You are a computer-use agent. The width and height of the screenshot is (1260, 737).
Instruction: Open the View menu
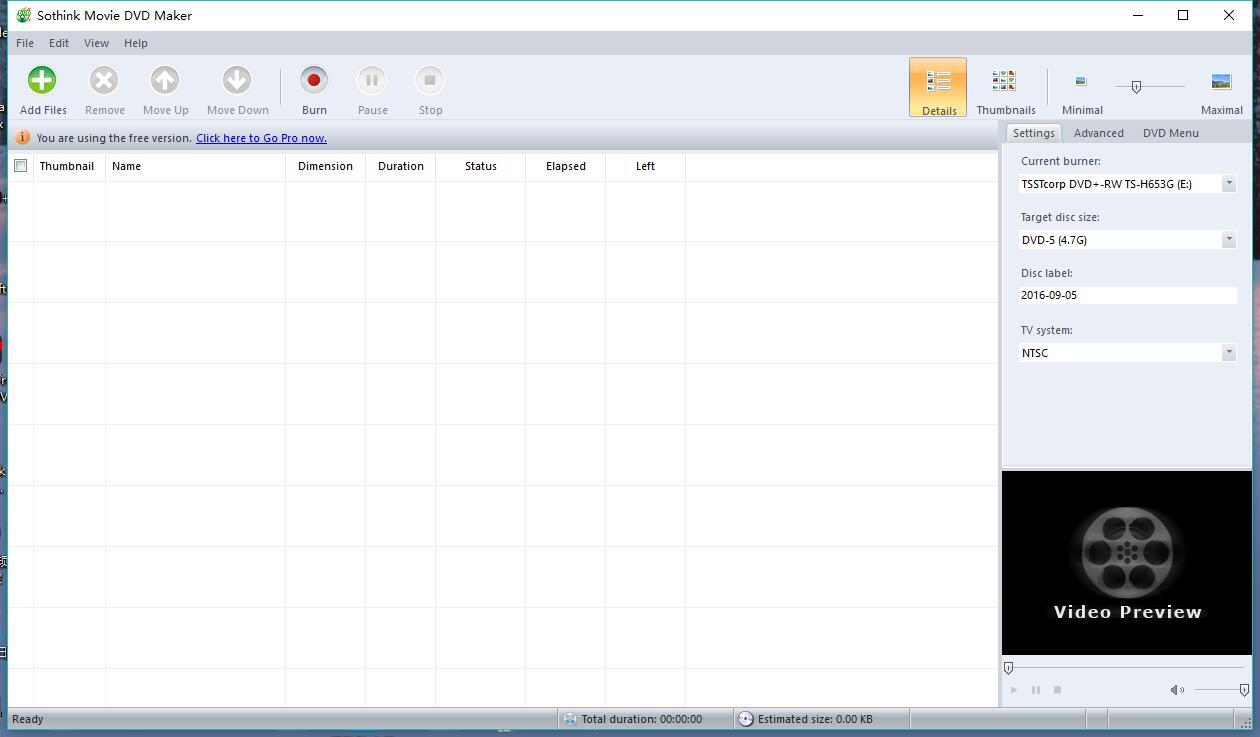pyautogui.click(x=96, y=43)
